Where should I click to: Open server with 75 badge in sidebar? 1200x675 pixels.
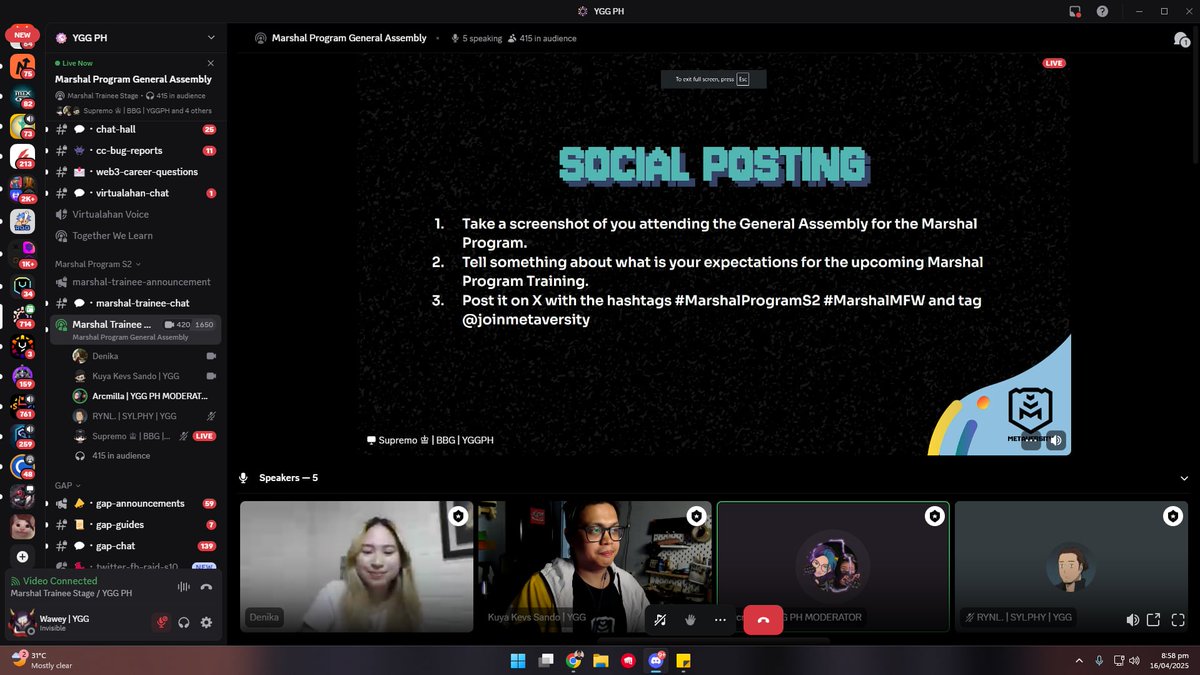point(22,67)
